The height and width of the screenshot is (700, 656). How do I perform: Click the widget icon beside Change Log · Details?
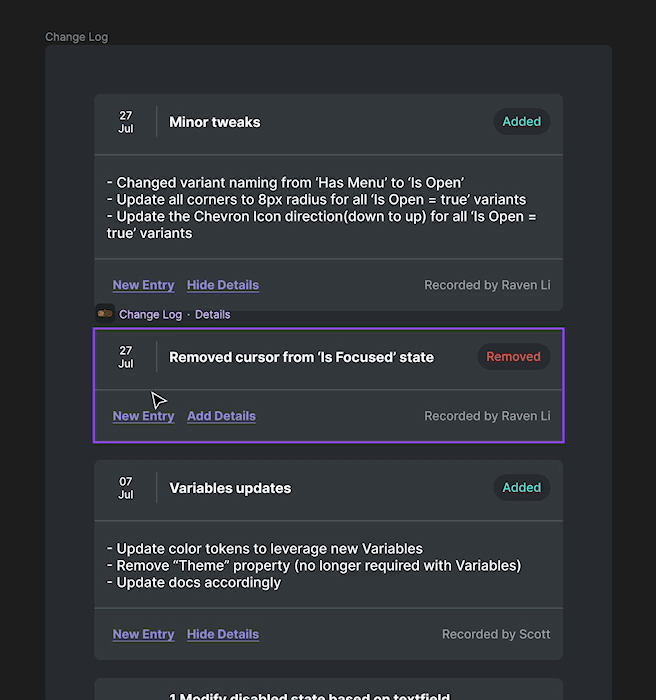pyautogui.click(x=105, y=314)
